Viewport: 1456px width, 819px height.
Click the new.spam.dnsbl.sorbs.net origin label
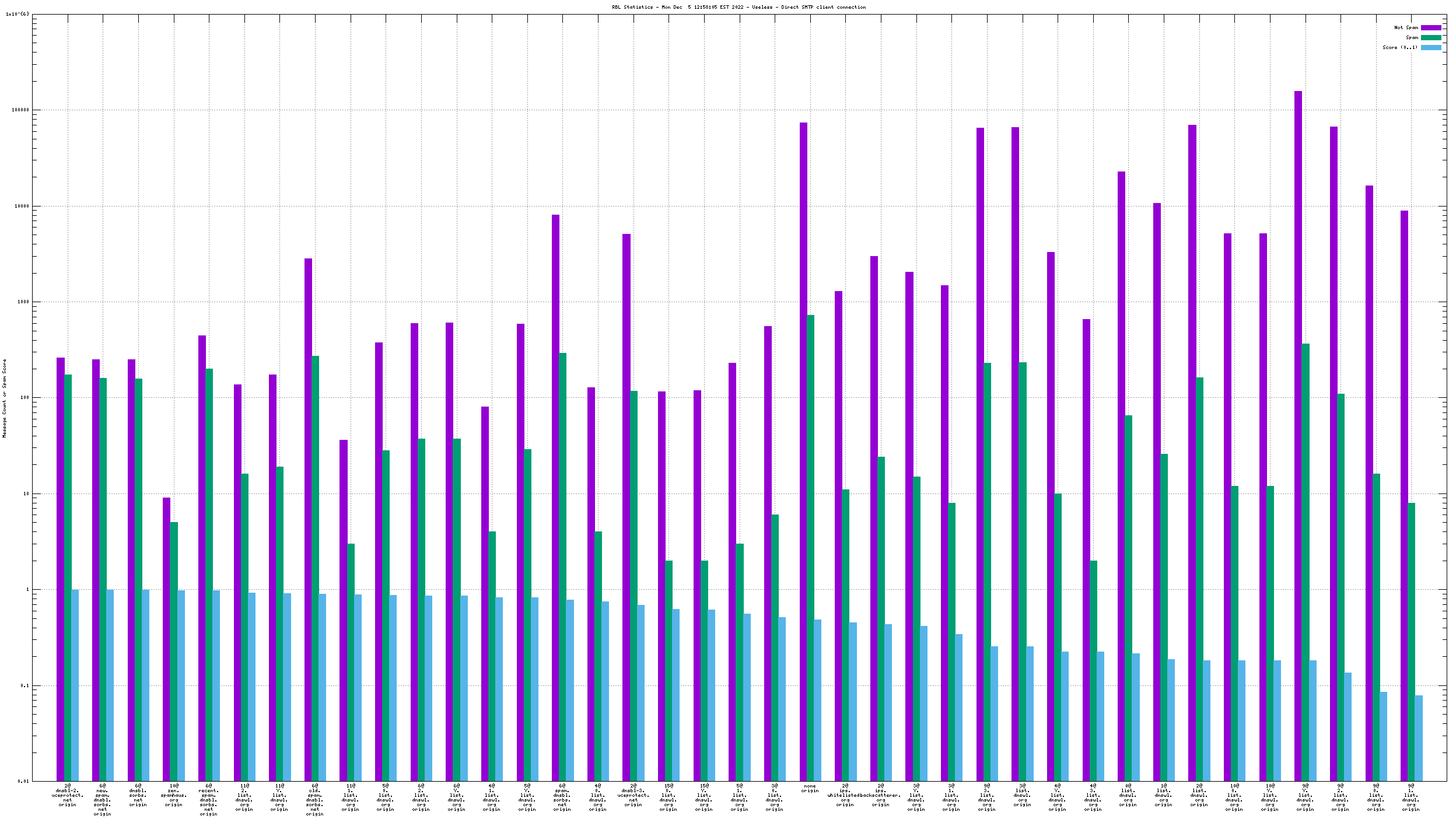[x=103, y=800]
